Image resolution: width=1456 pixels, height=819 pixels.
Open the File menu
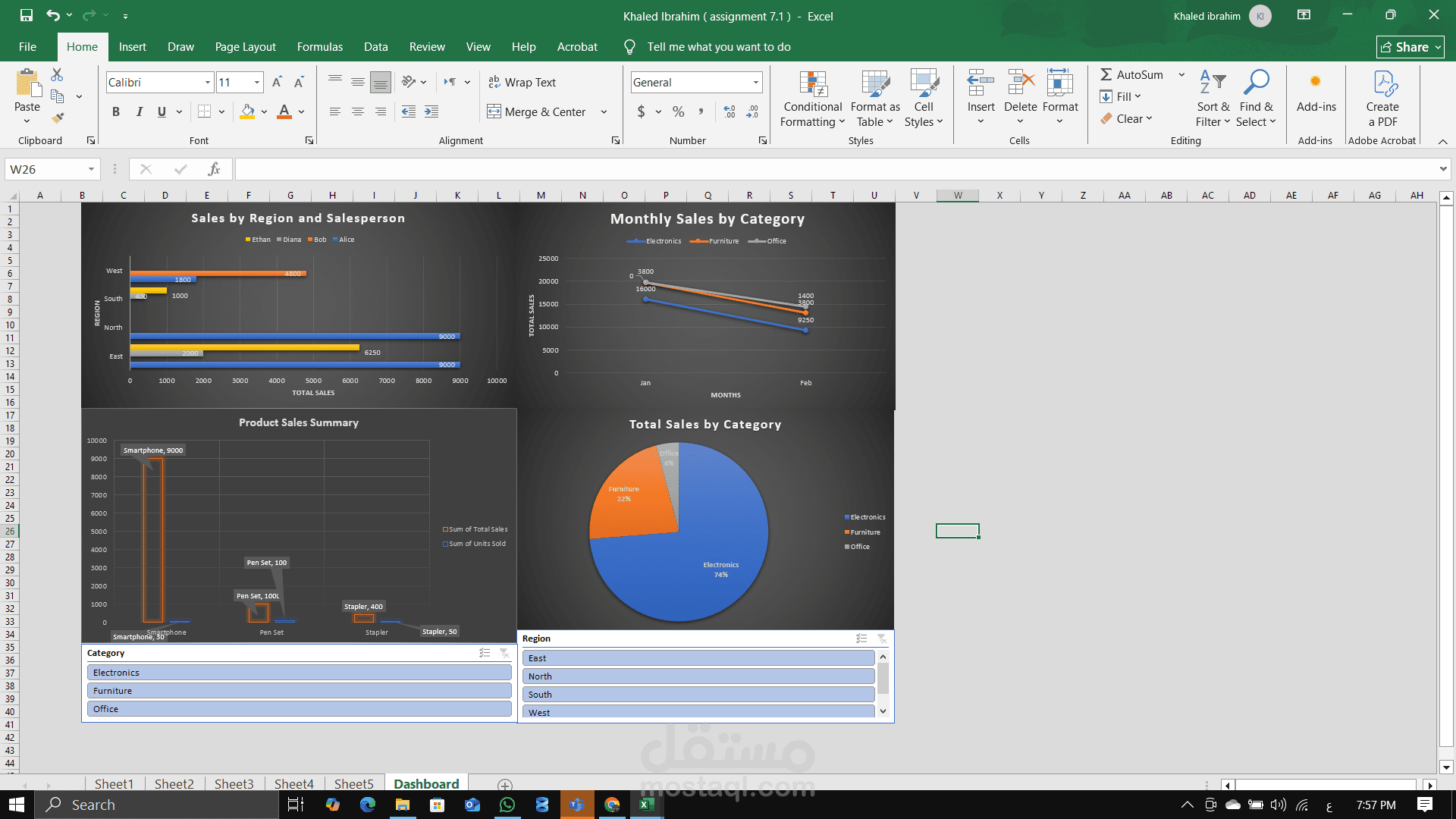click(28, 47)
